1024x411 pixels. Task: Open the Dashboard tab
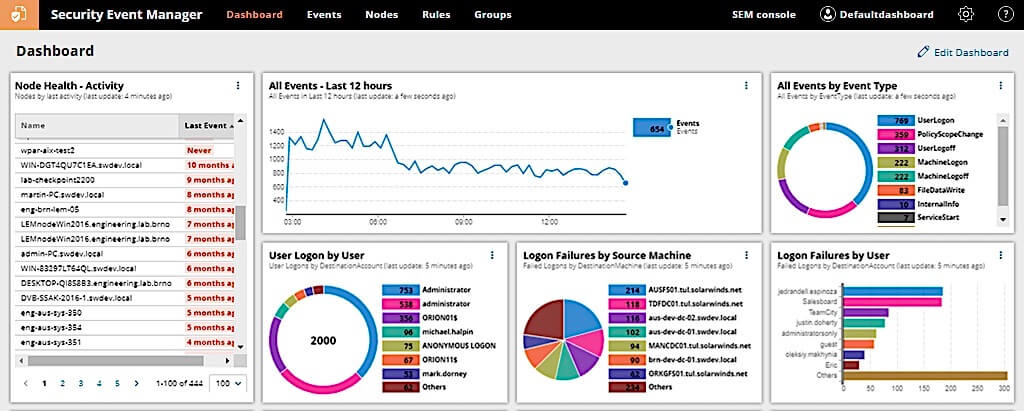pos(255,14)
